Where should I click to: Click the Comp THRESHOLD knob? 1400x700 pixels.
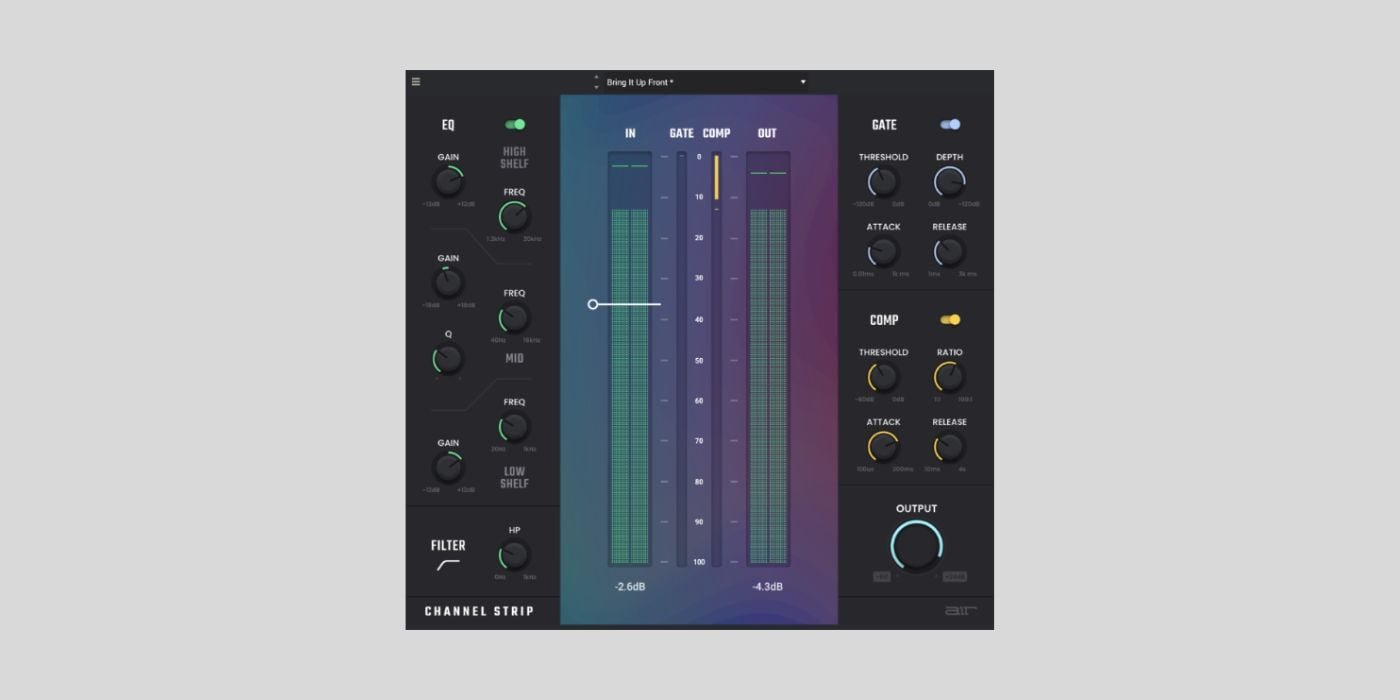[883, 378]
